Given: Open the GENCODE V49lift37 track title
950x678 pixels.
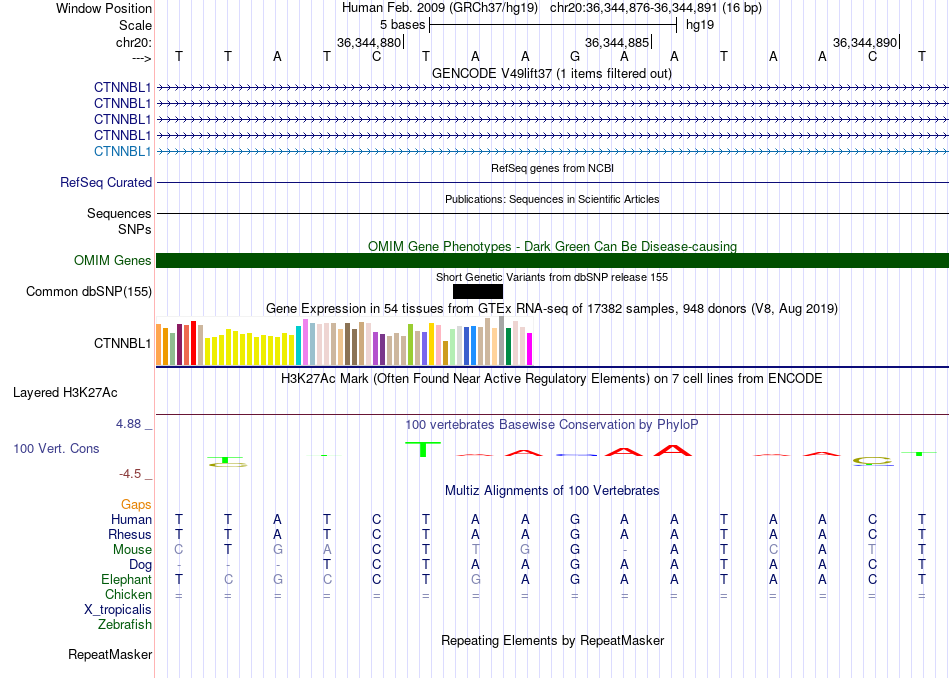Looking at the screenshot, I should [x=552, y=73].
